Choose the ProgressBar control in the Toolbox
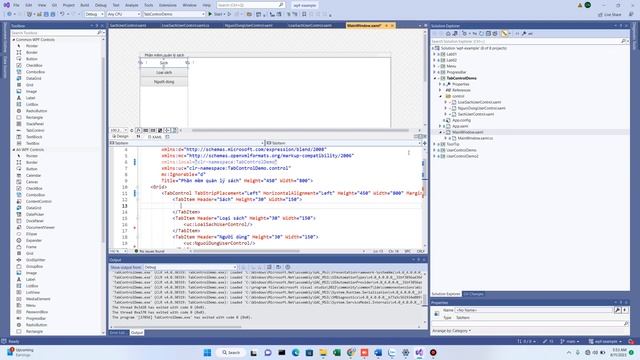Viewport: 640px width, 360px height. (x=36, y=318)
